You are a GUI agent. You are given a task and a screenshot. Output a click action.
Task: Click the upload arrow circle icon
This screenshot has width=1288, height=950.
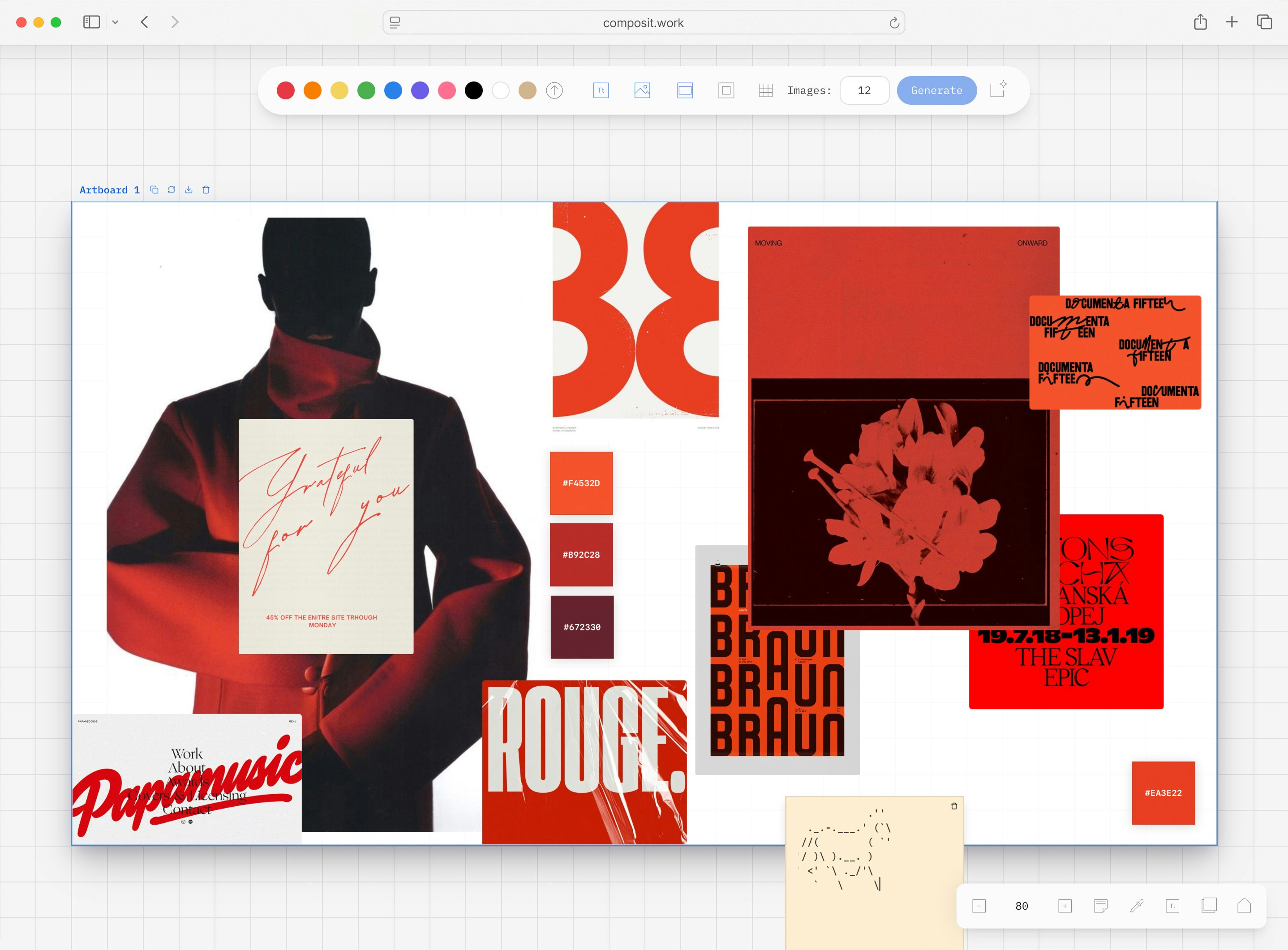point(554,90)
